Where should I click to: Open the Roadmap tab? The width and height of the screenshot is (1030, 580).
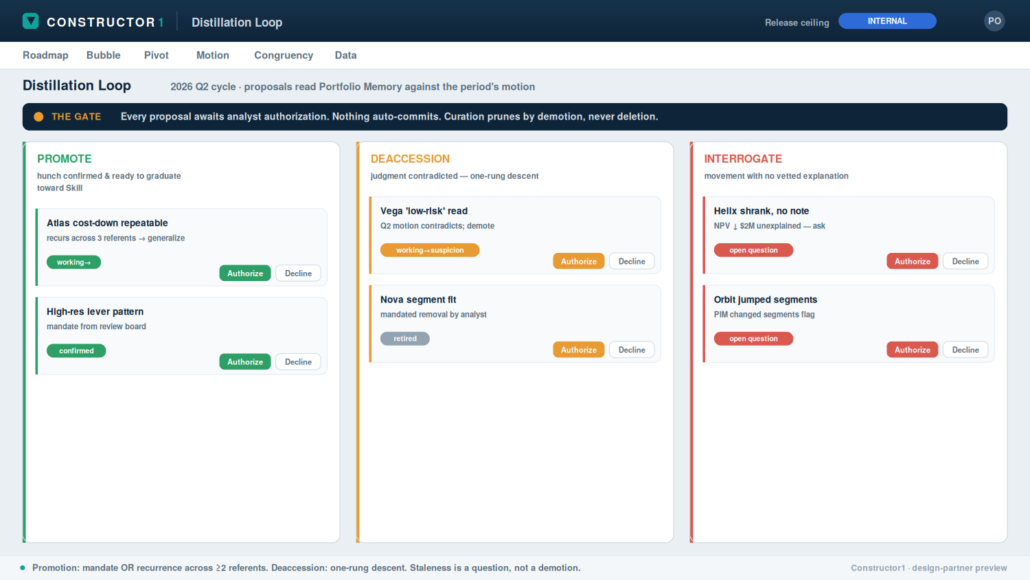(x=45, y=55)
